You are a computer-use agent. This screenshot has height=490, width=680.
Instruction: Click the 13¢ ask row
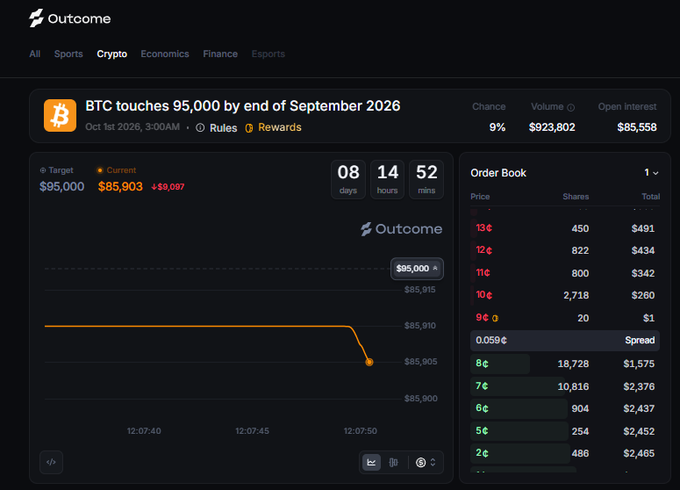click(x=565, y=228)
